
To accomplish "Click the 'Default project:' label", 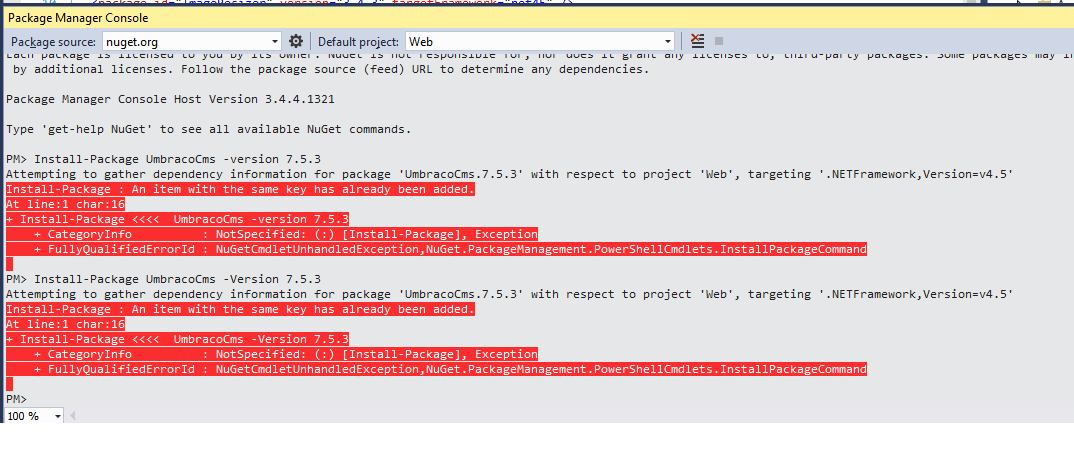I will pos(359,42).
